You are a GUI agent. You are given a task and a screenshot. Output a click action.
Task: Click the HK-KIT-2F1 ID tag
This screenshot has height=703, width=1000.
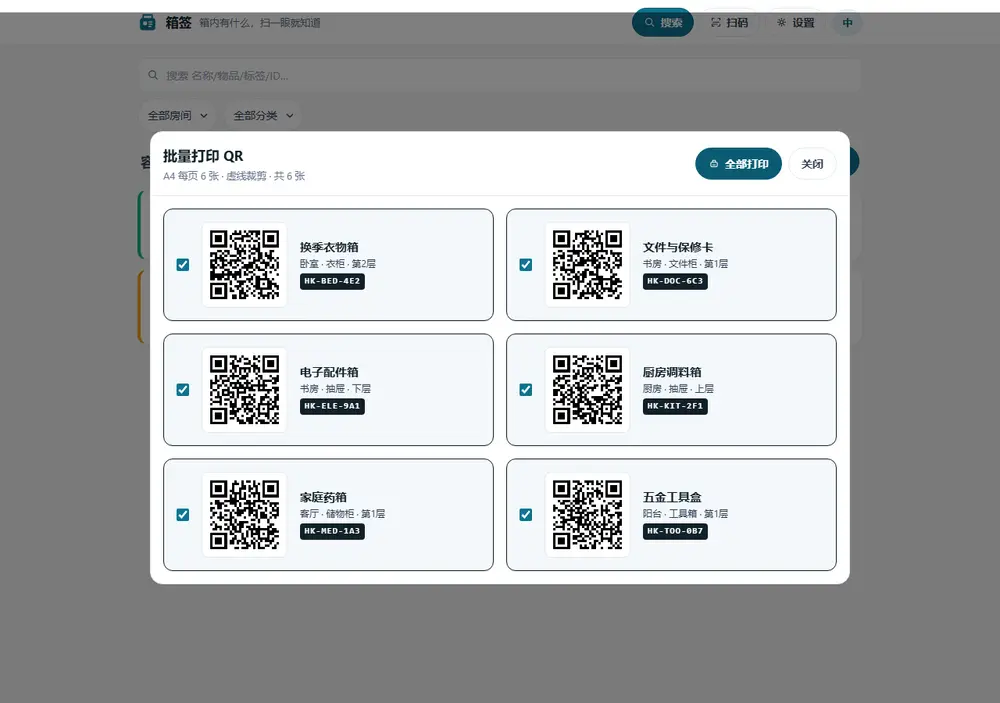point(675,406)
